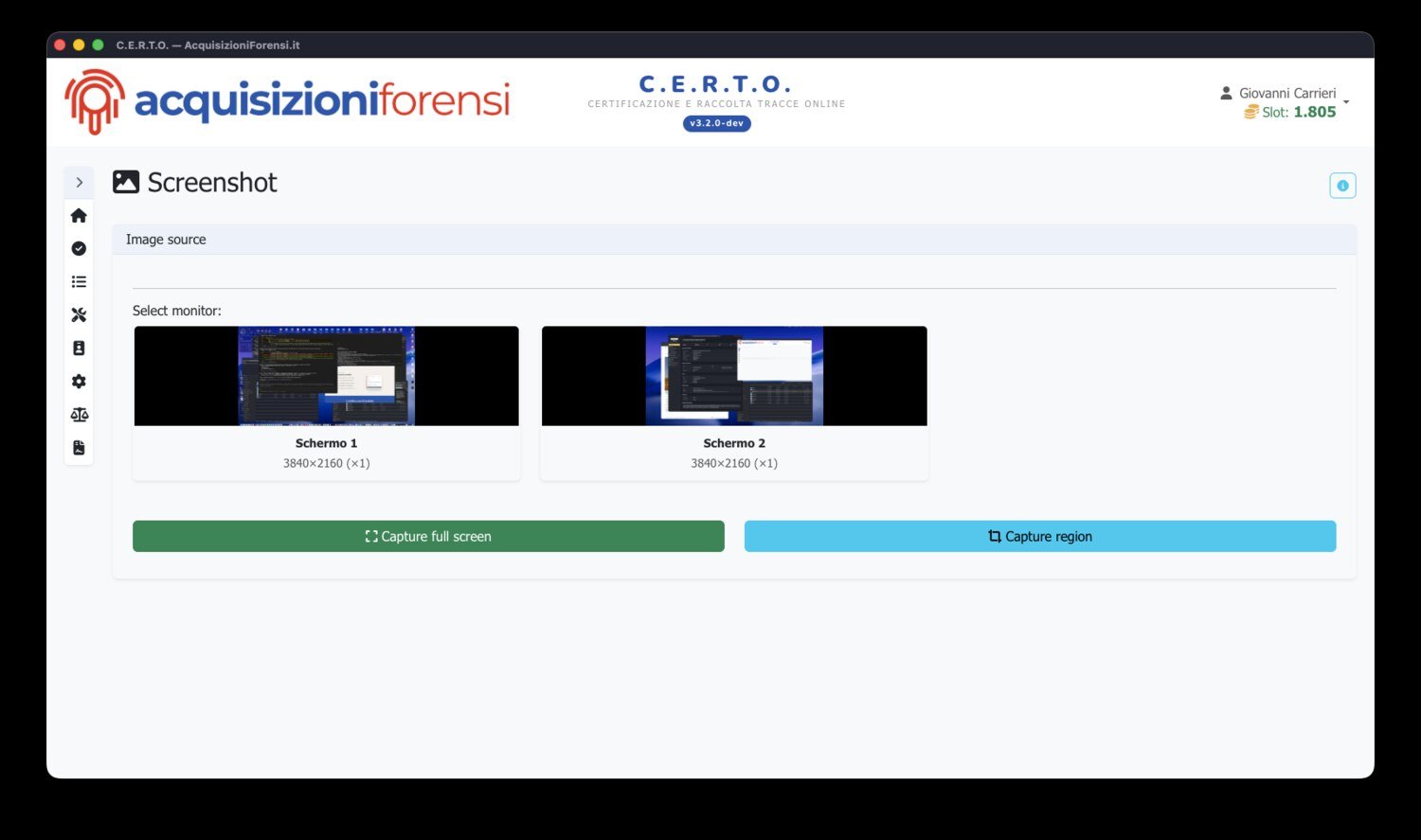Click the Image source panel header

pos(734,240)
